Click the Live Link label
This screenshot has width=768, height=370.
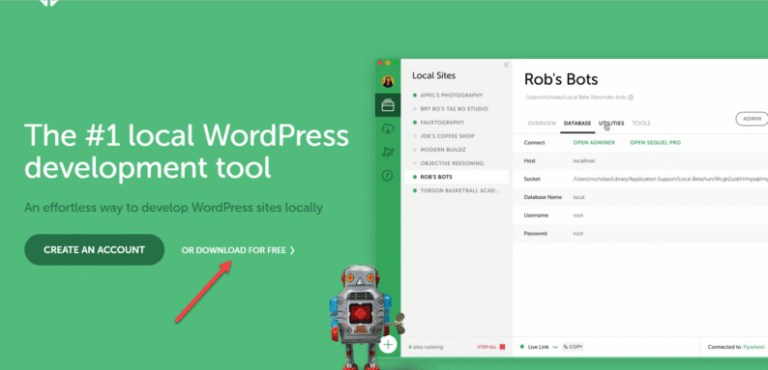538,347
